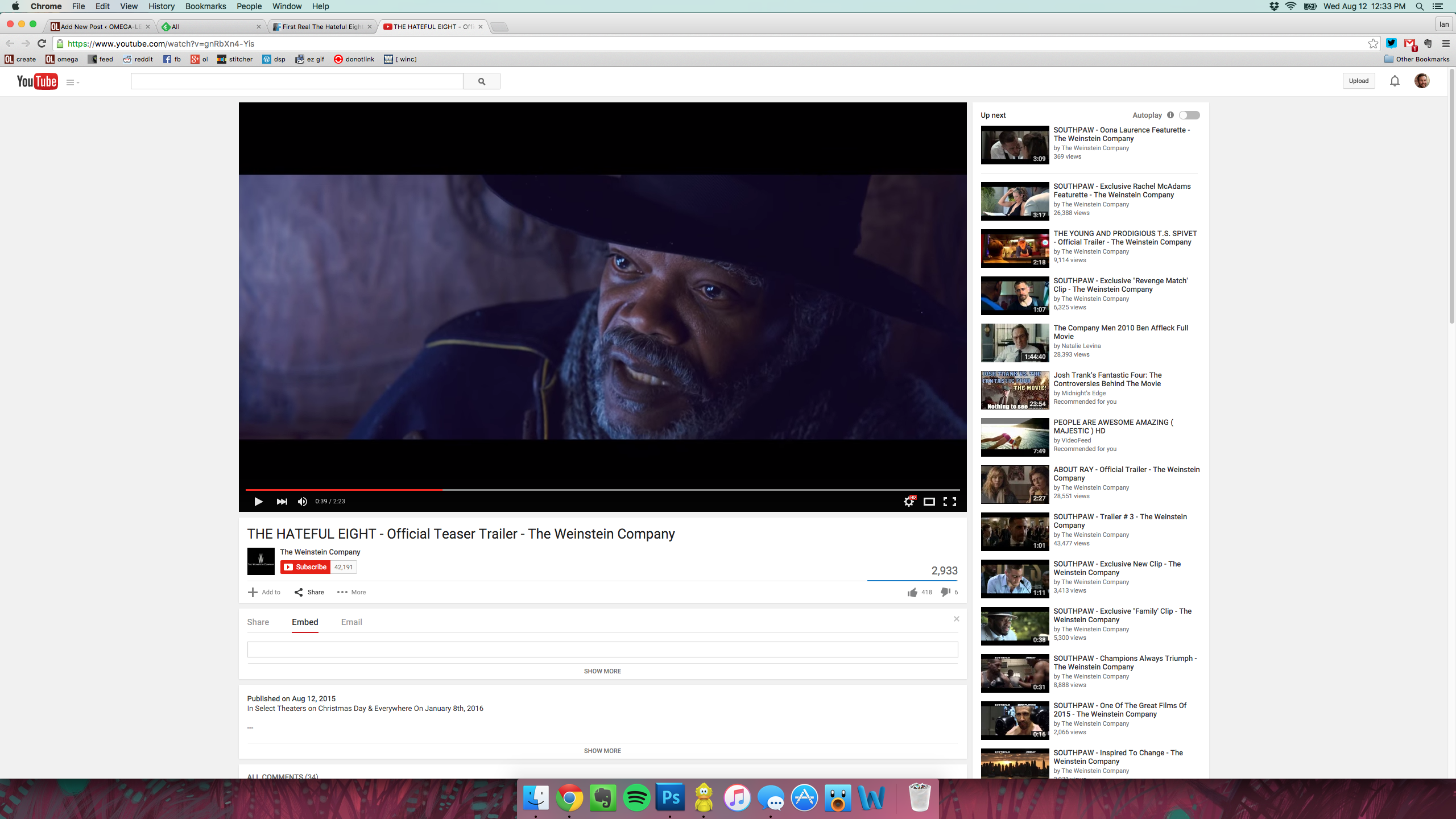Select the Embed tab

pyautogui.click(x=305, y=622)
